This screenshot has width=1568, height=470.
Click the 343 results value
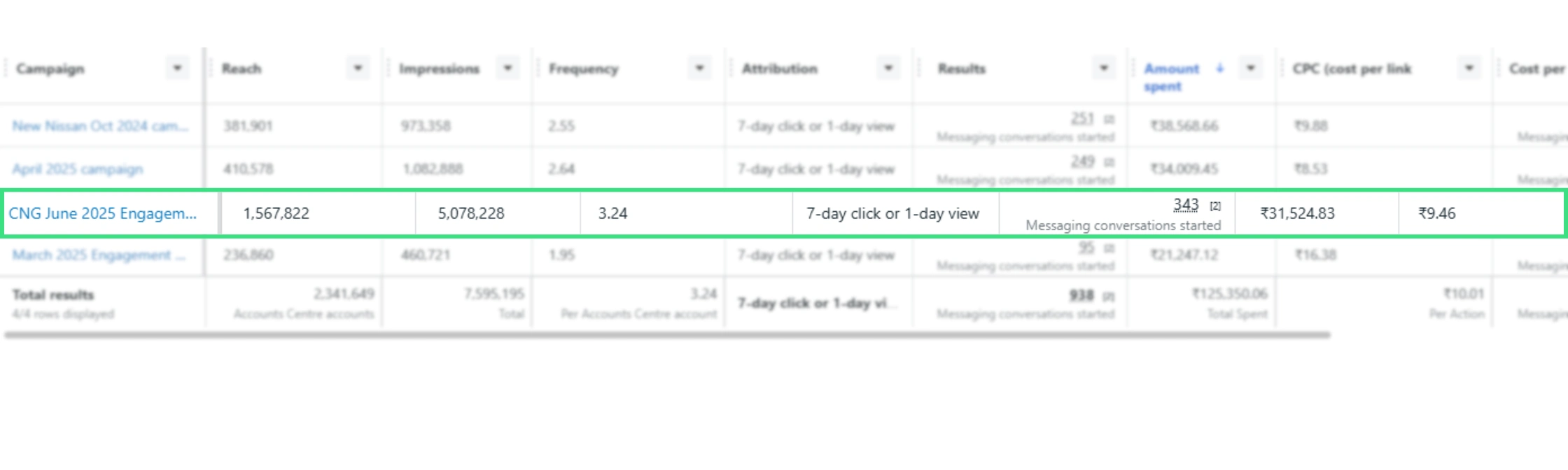pyautogui.click(x=1186, y=205)
